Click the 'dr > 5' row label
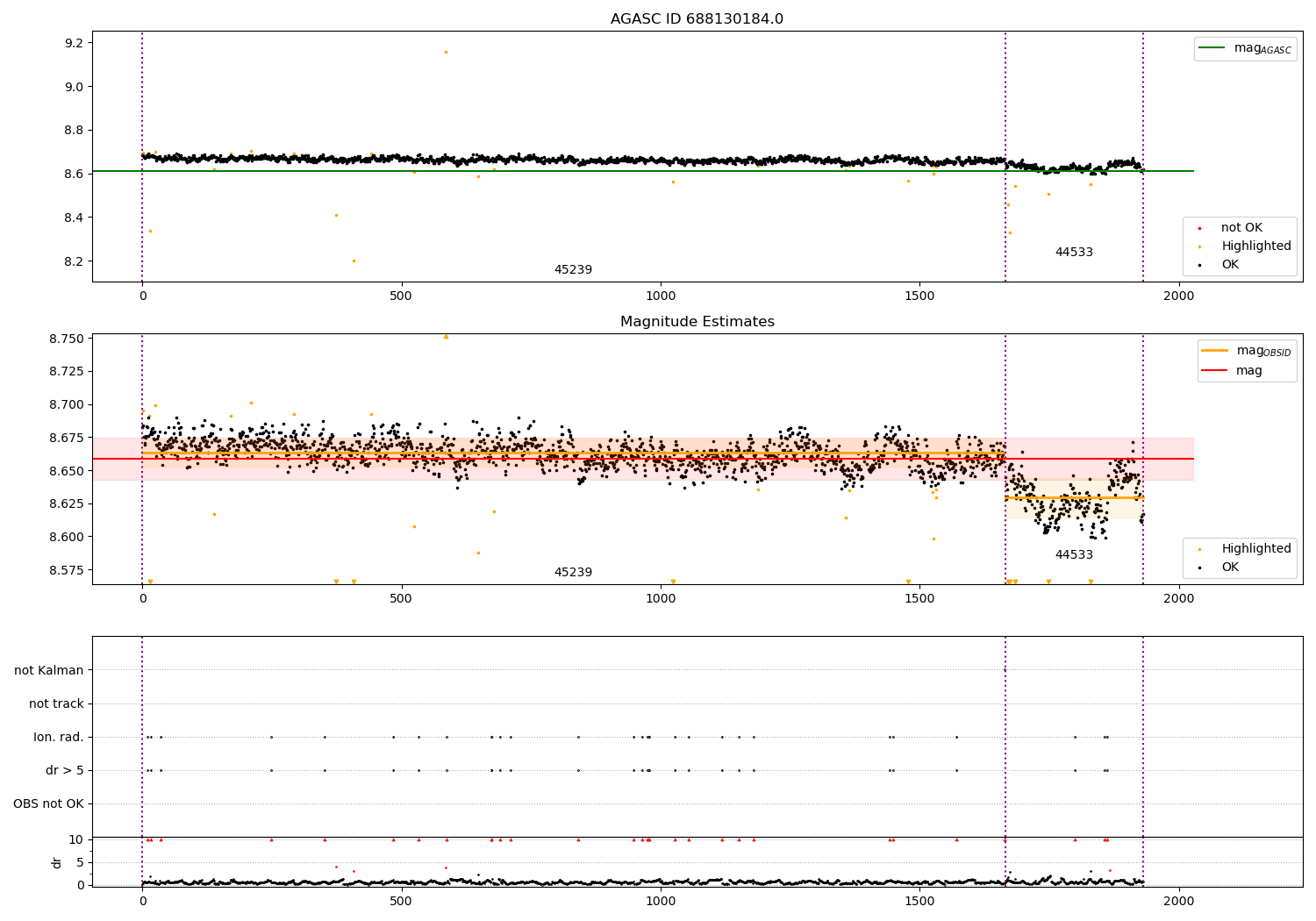The height and width of the screenshot is (921, 1316). click(65, 771)
